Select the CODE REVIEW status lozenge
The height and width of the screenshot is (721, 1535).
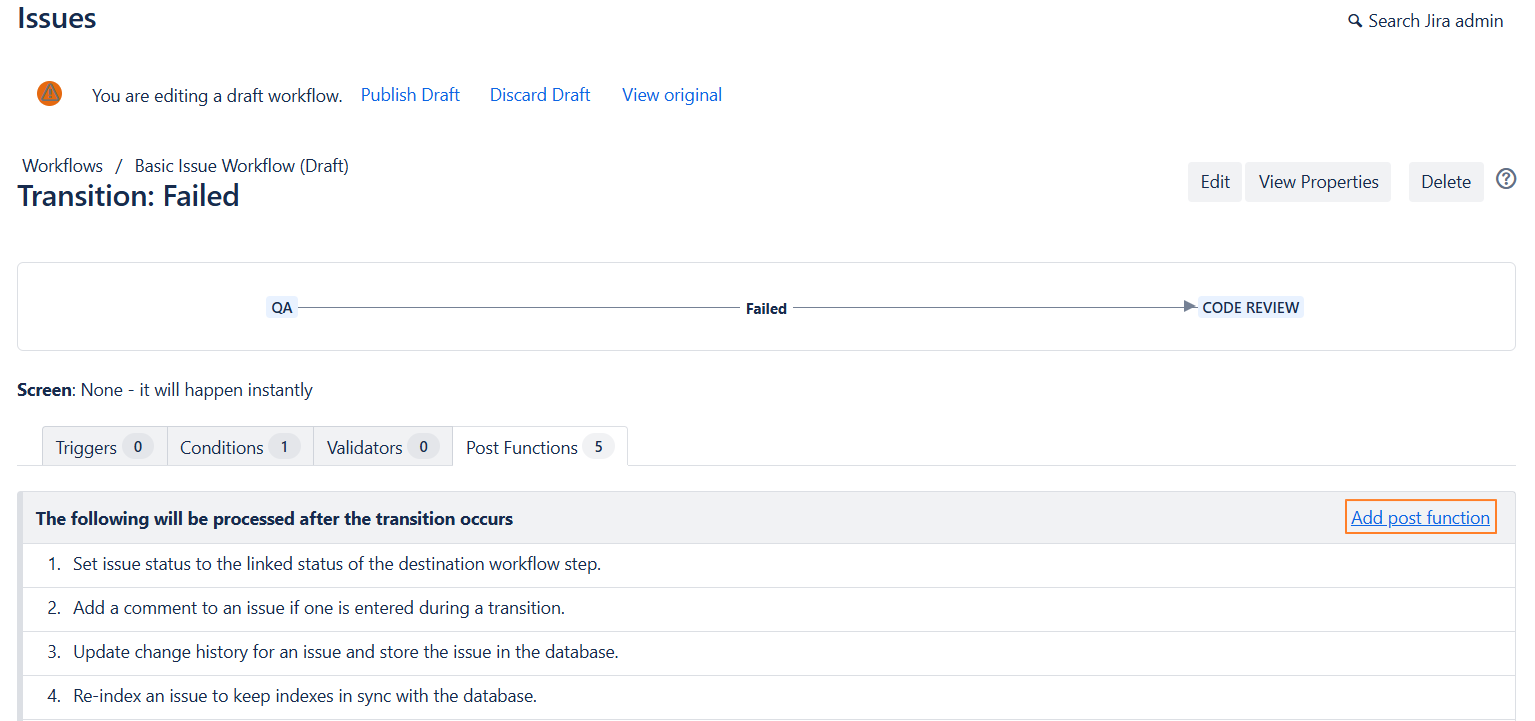pyautogui.click(x=1250, y=308)
